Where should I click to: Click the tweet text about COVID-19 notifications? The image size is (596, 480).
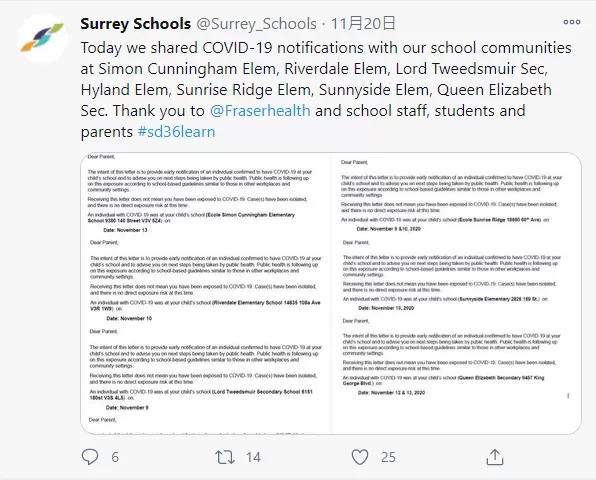[326, 90]
